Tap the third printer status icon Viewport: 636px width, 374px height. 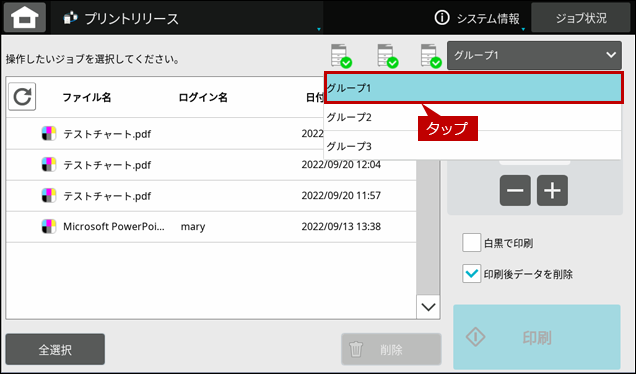431,56
